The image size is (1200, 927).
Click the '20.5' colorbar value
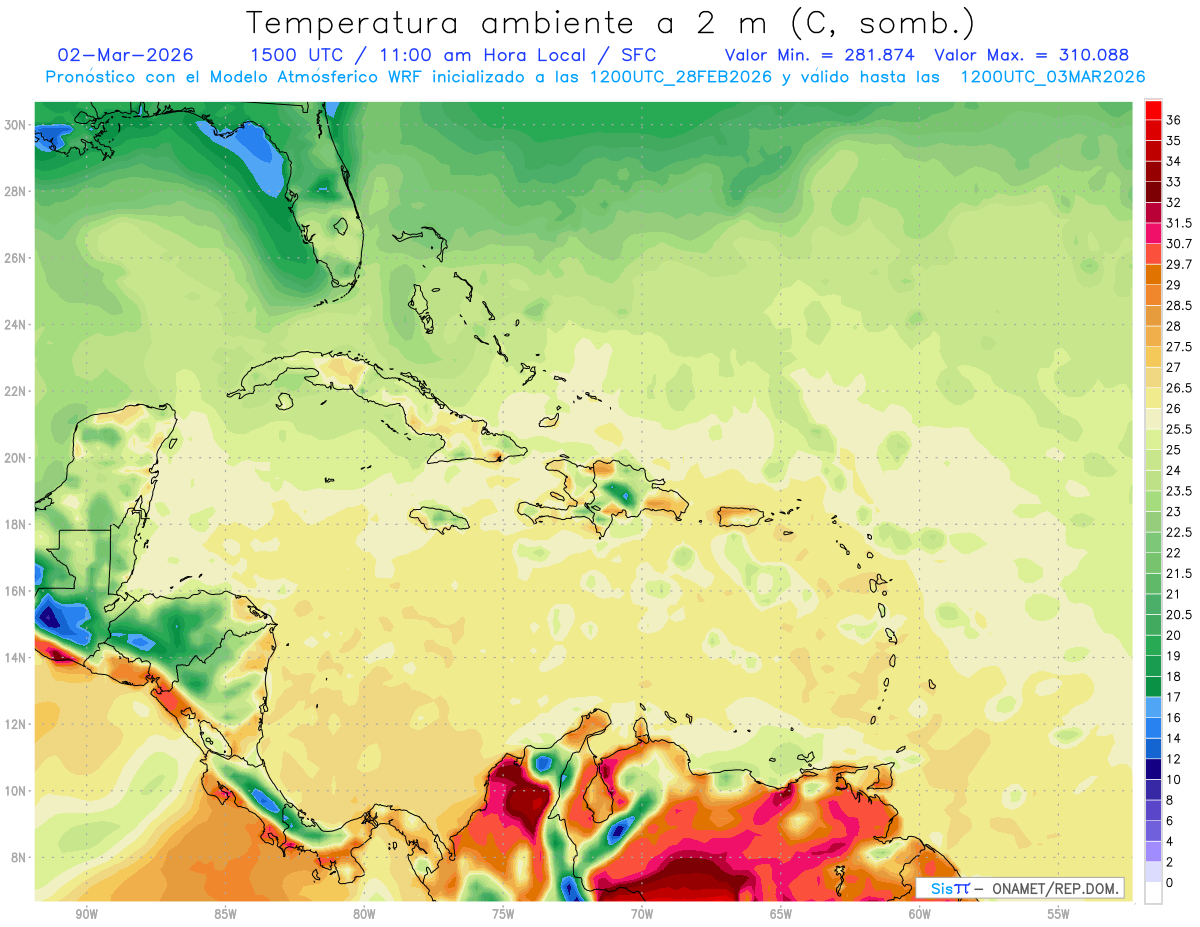(x=1179, y=615)
